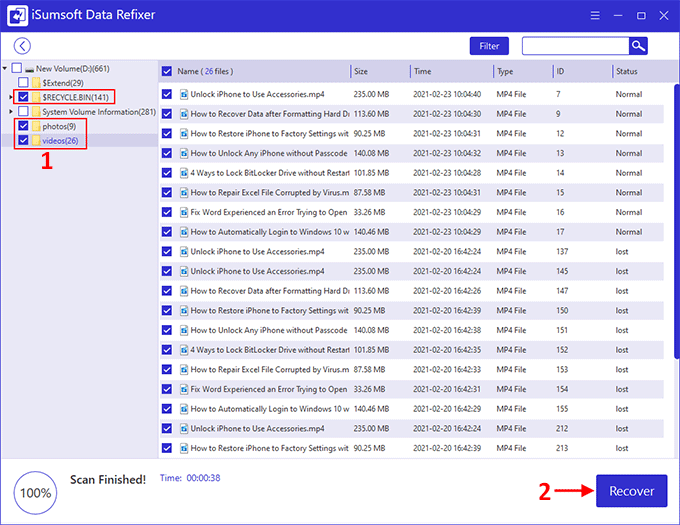Viewport: 680px width, 525px height.
Task: Expand the System Volume Information tree node
Action: click(x=11, y=112)
